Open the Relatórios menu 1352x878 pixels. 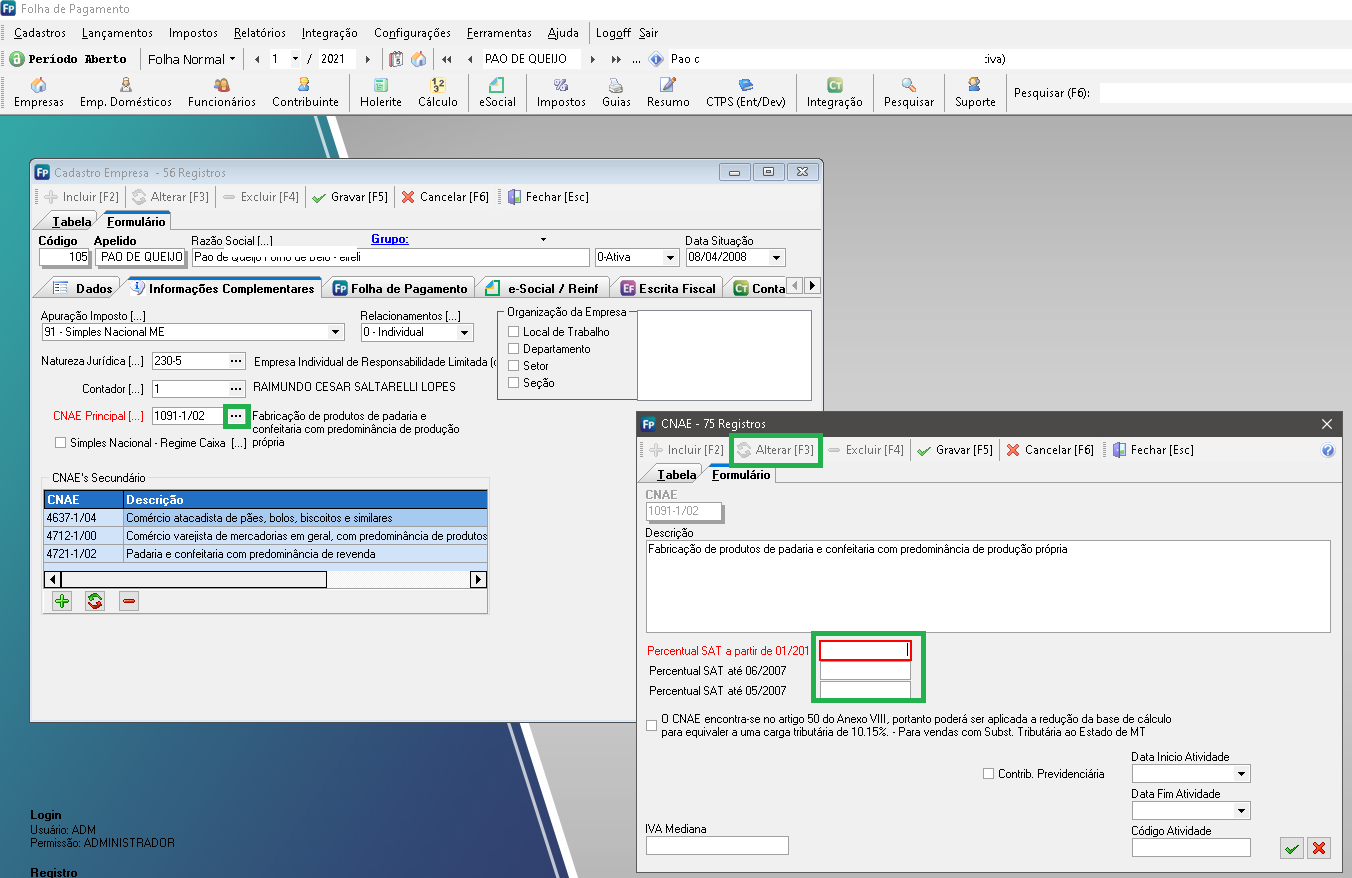pos(259,33)
